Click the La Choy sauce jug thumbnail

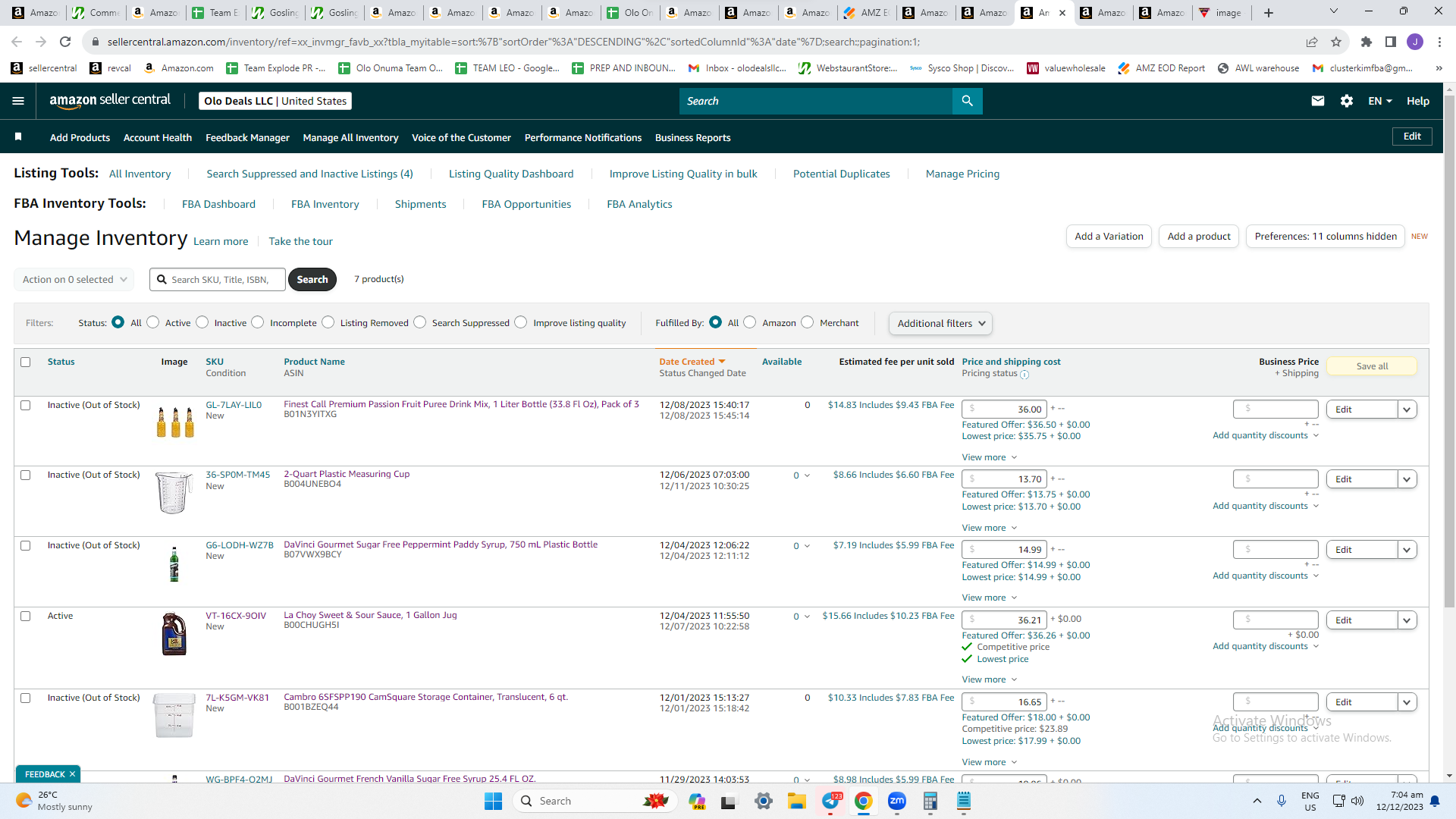(x=174, y=634)
